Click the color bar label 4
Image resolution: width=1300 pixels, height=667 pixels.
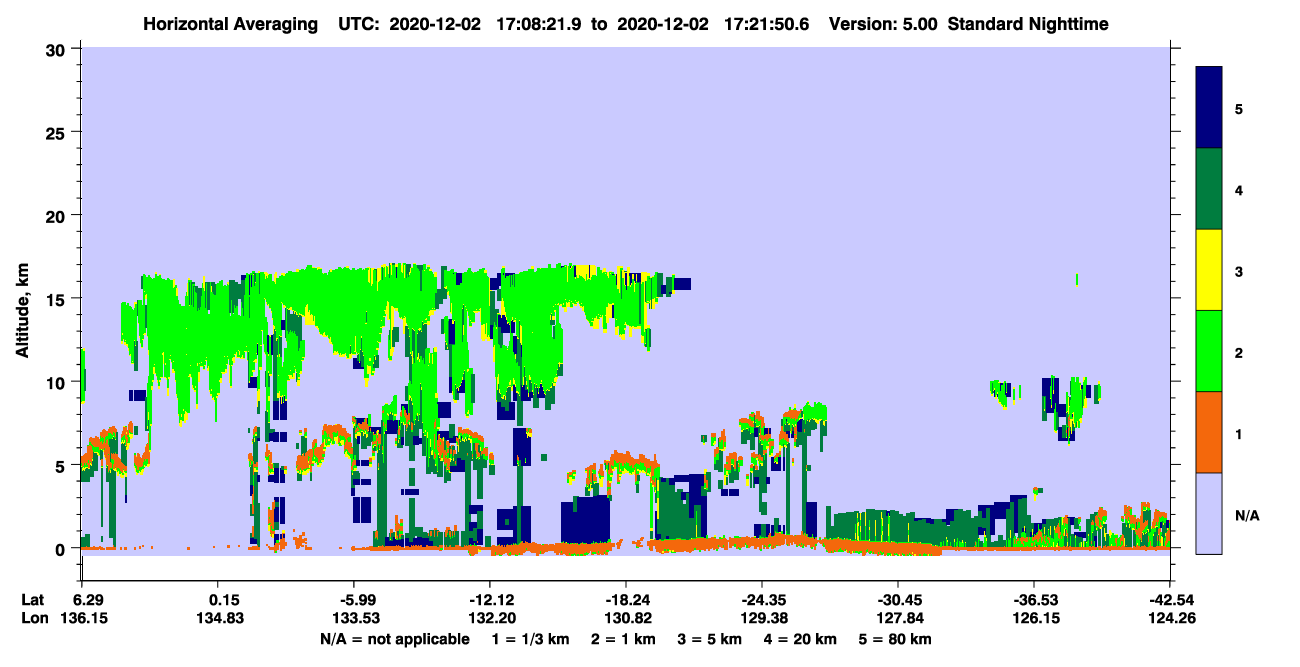[1238, 189]
